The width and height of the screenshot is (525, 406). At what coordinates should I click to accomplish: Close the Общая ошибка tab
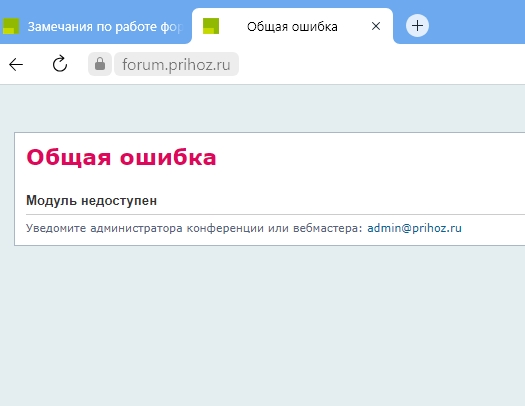point(376,26)
